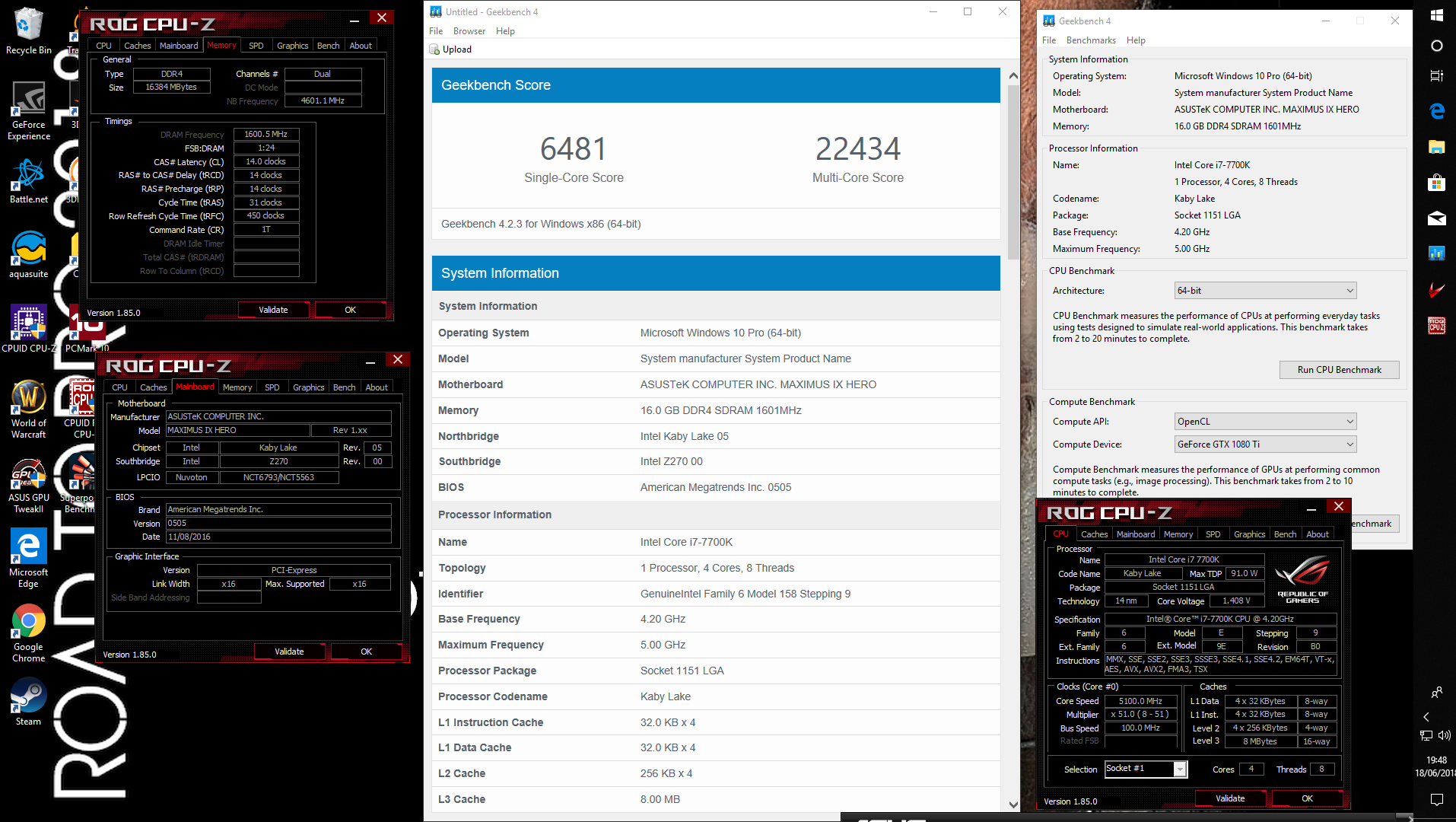
Task: Open Cortana circle on taskbar
Action: click(x=1436, y=46)
